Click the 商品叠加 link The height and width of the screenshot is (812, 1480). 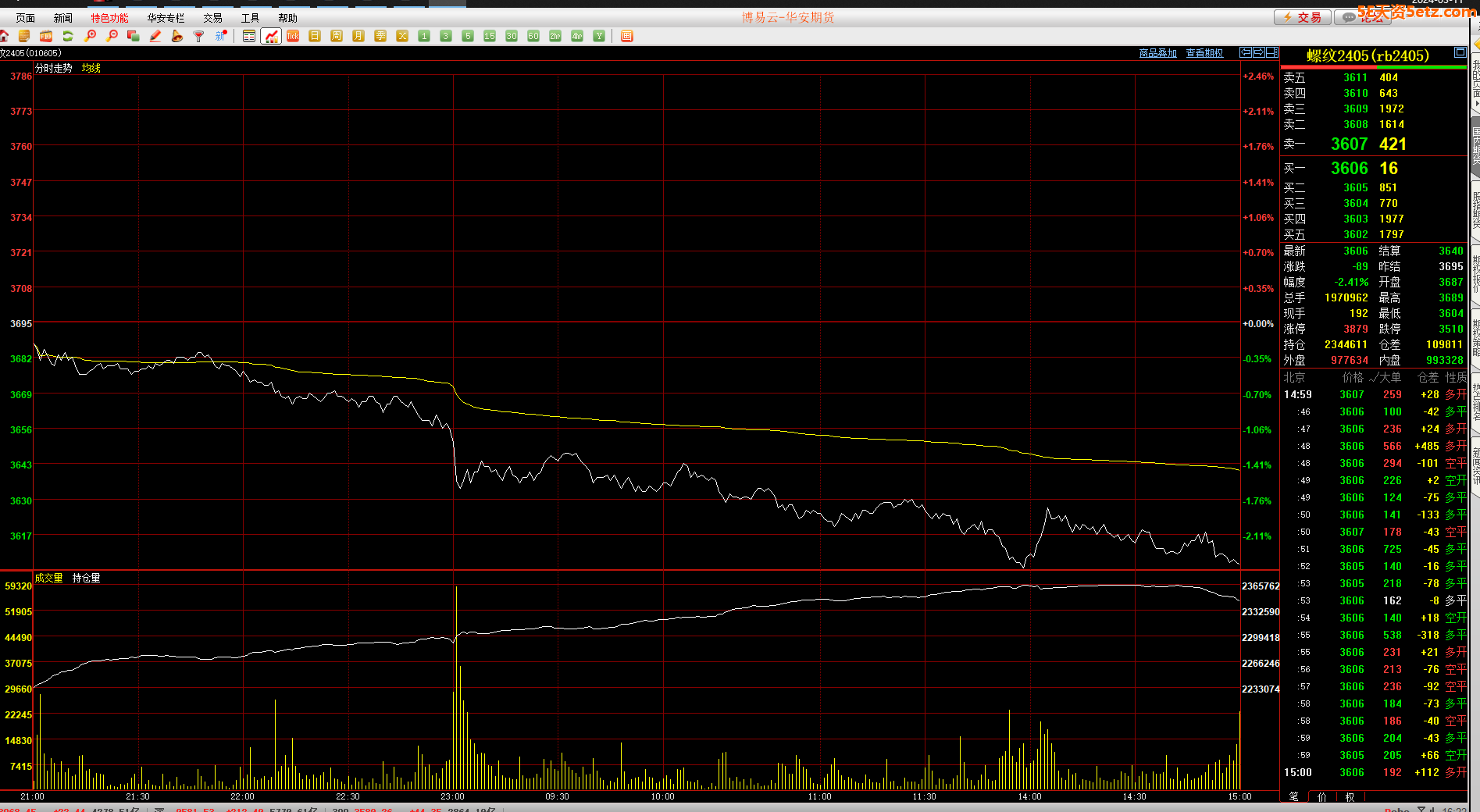point(1157,53)
